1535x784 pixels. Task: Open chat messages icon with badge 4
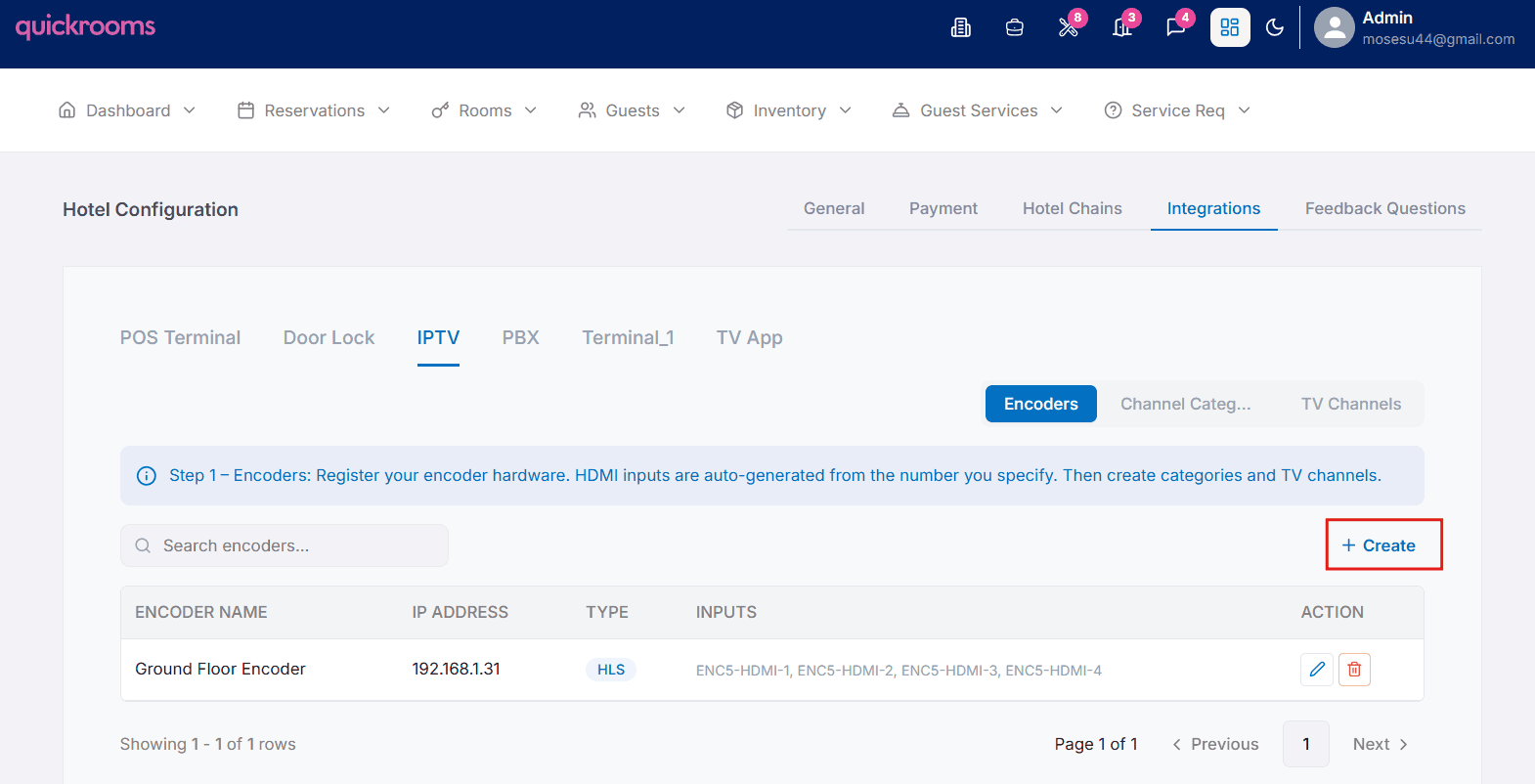(1176, 27)
